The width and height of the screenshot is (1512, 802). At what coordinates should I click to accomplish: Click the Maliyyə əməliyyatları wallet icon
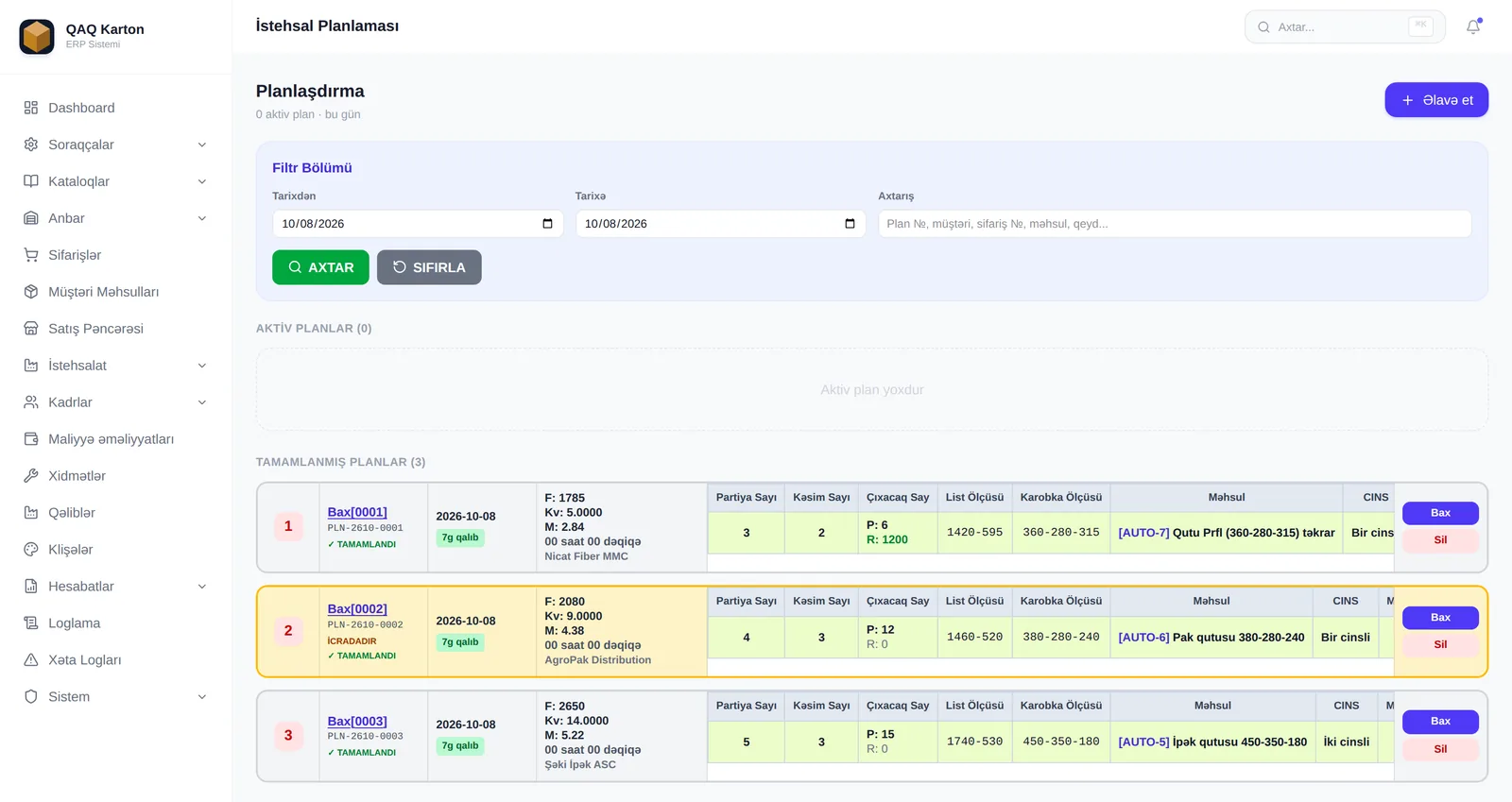pyautogui.click(x=31, y=439)
